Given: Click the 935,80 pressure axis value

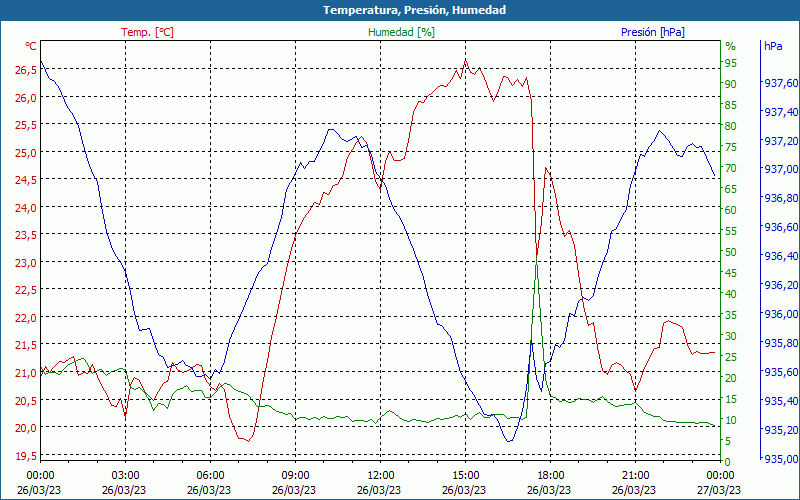Looking at the screenshot, I should point(780,342).
